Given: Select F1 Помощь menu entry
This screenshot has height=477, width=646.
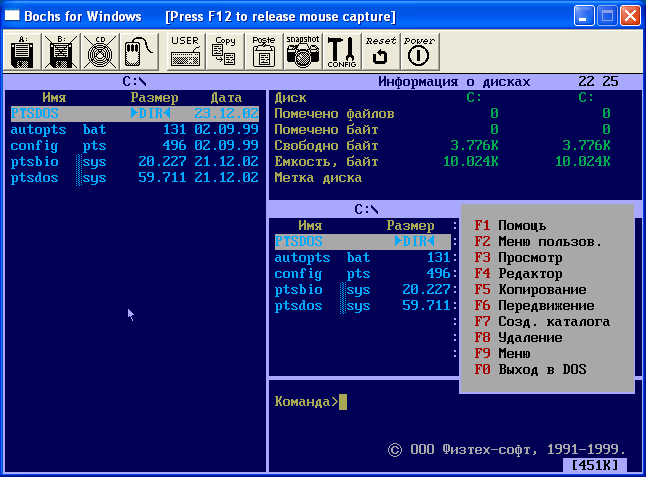Looking at the screenshot, I should 510,225.
